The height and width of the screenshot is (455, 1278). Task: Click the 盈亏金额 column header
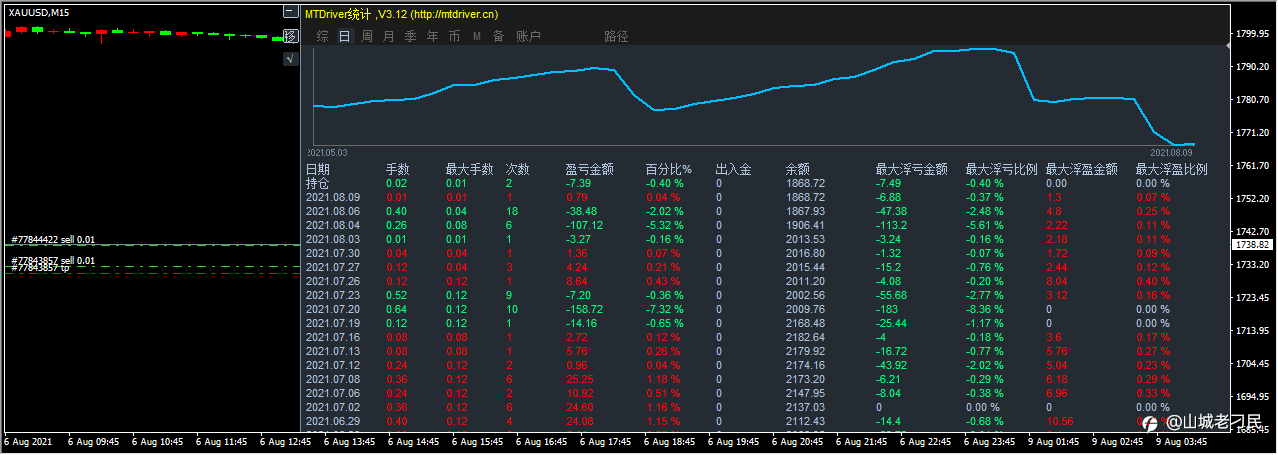click(x=589, y=170)
